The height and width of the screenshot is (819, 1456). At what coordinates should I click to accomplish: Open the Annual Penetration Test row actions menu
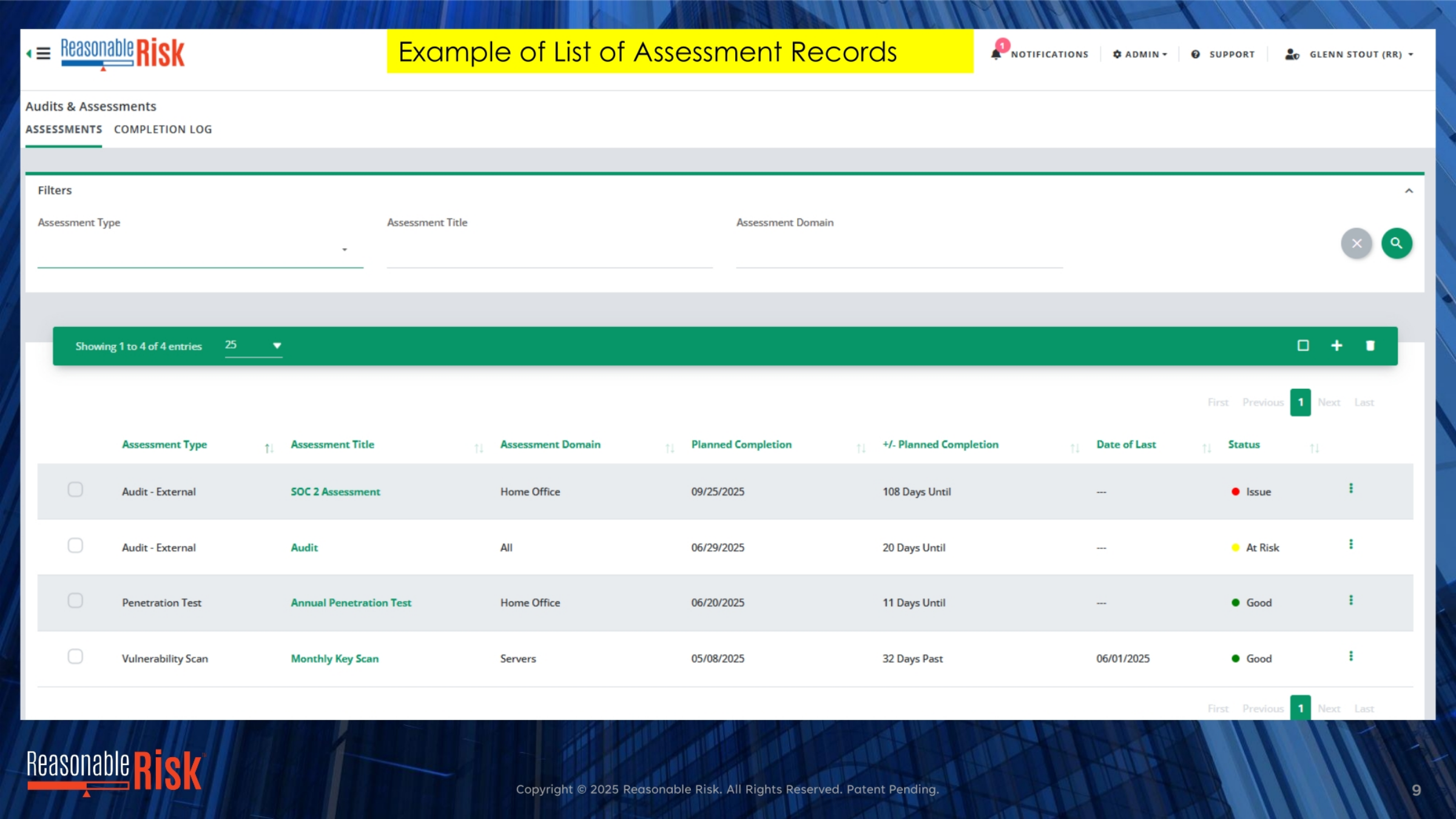coord(1350,600)
